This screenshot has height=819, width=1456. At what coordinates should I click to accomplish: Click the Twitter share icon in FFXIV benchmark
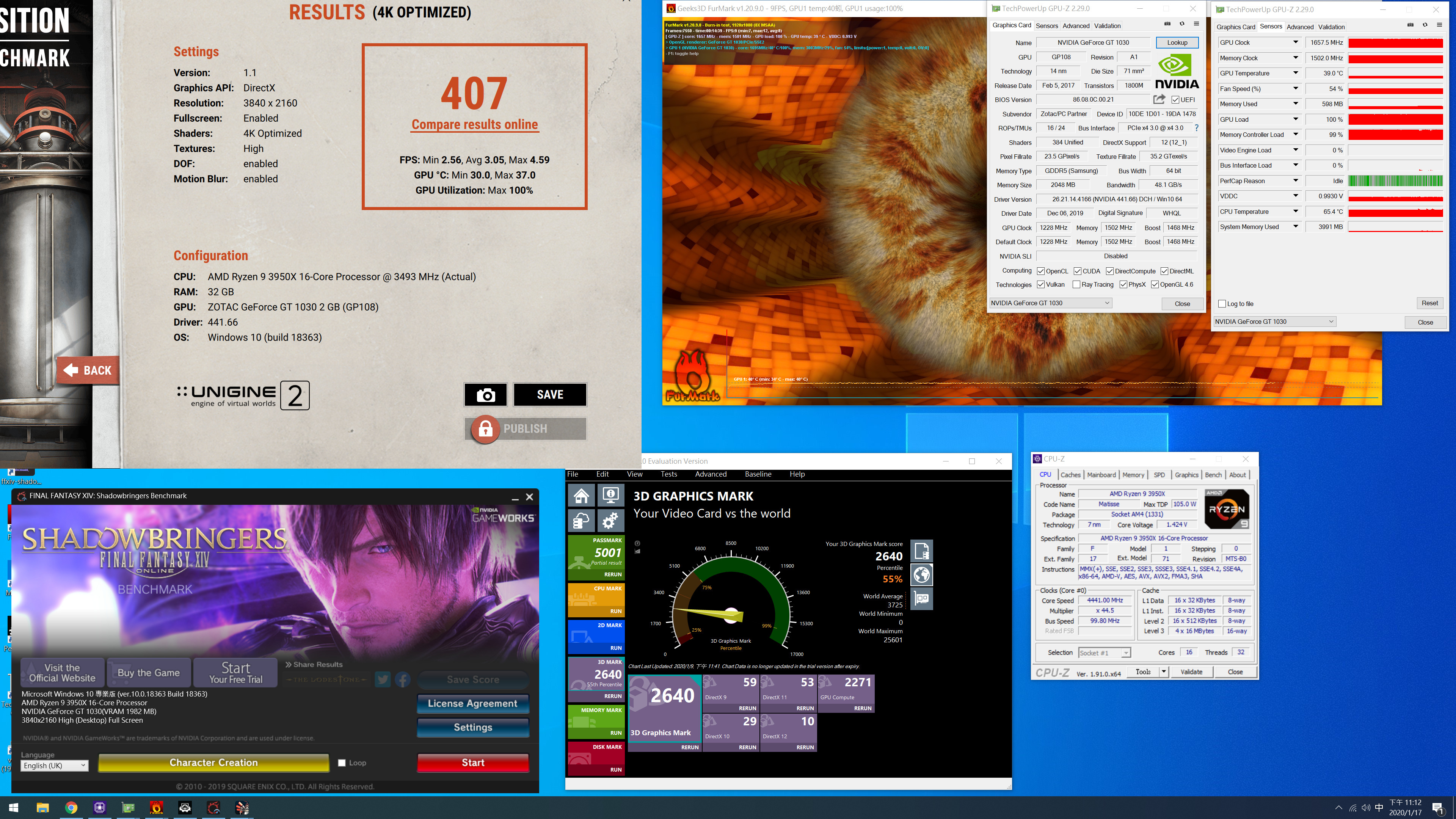tap(383, 679)
